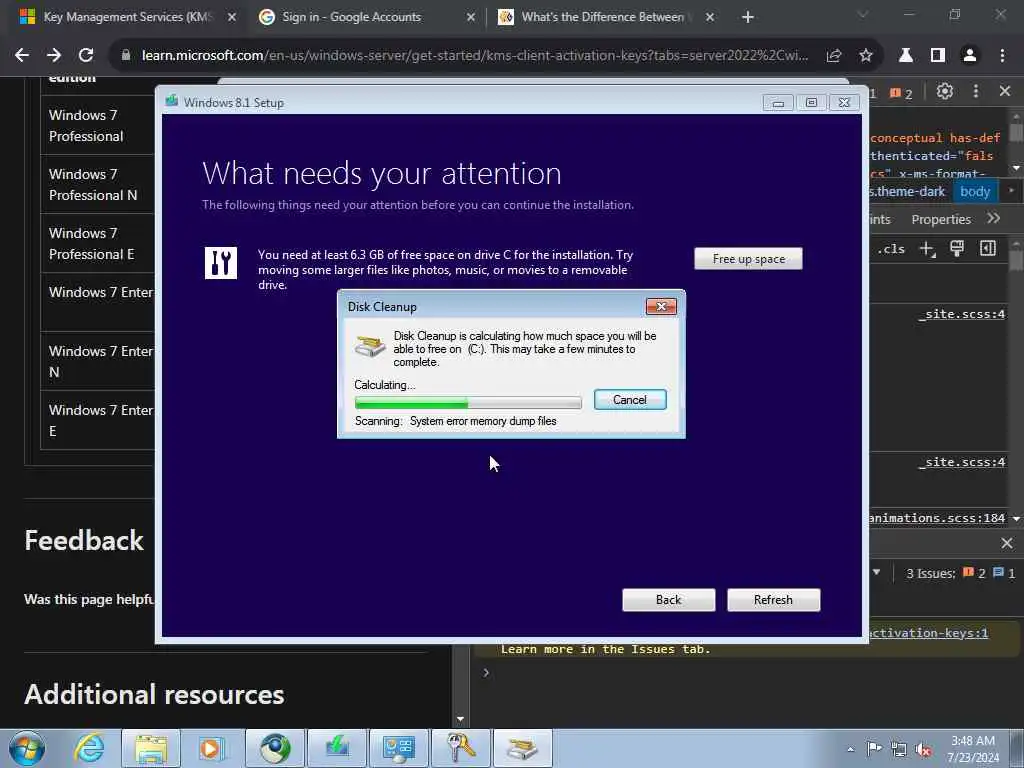1024x768 pixels.
Task: Open log level dropdown arrow in console
Action: [x=876, y=573]
